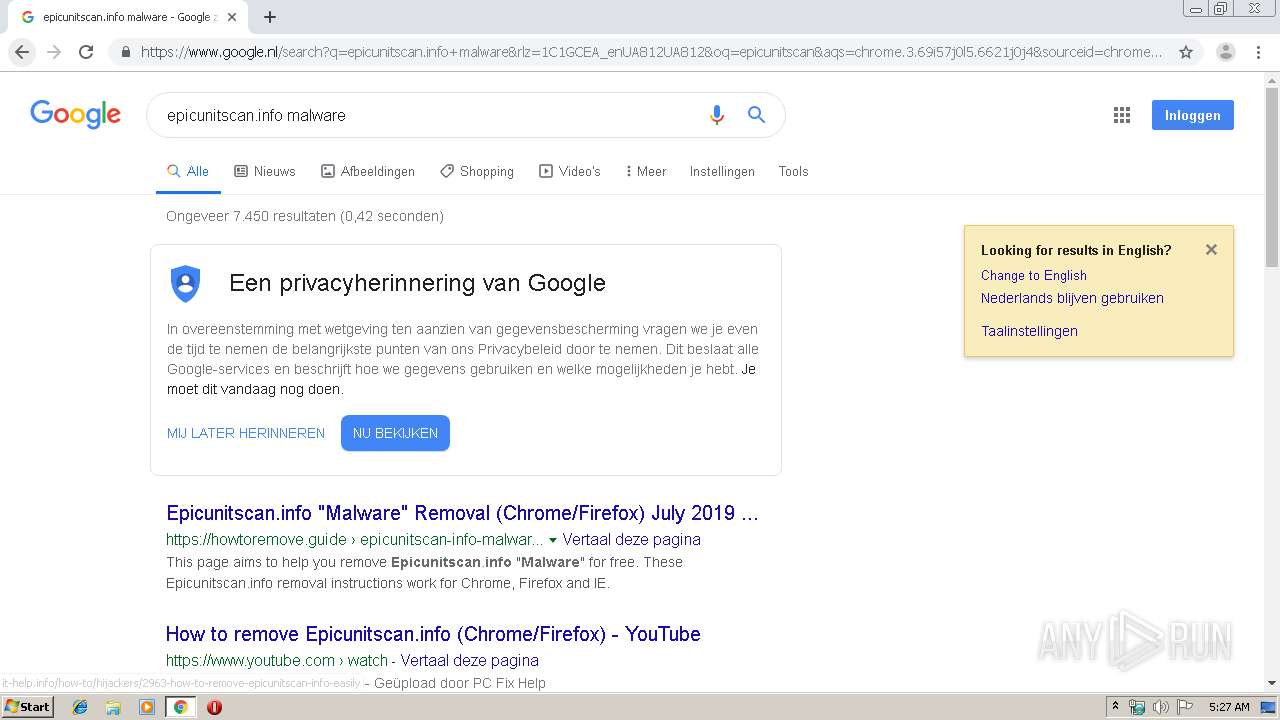Open the Chrome profile avatar icon
The image size is (1280, 720).
pyautogui.click(x=1225, y=52)
